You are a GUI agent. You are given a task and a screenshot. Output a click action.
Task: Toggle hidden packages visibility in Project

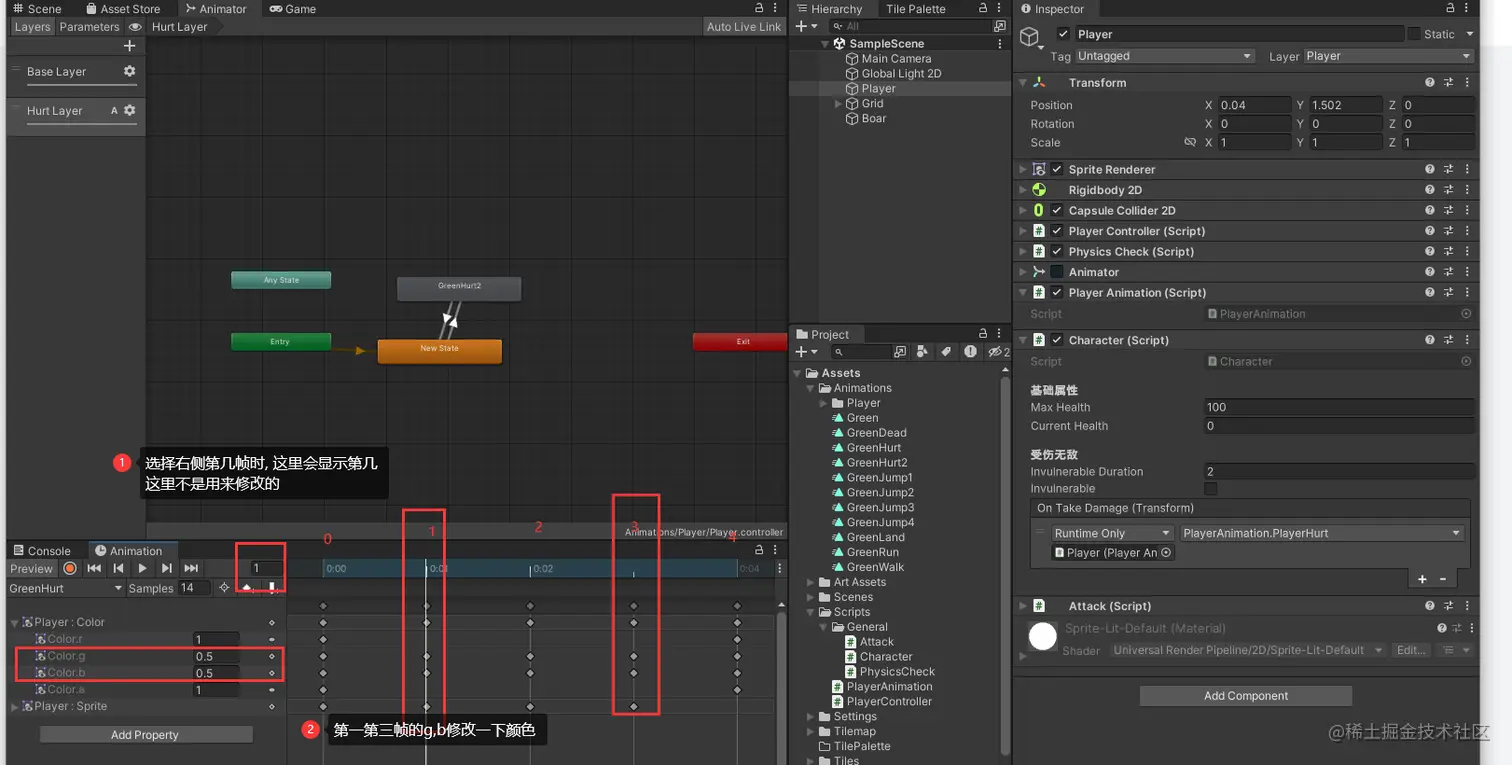997,352
